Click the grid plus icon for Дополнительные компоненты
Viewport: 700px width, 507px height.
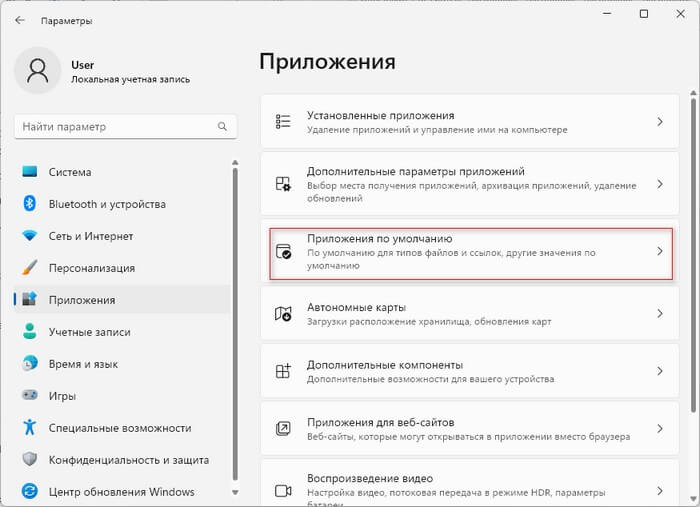click(x=283, y=371)
